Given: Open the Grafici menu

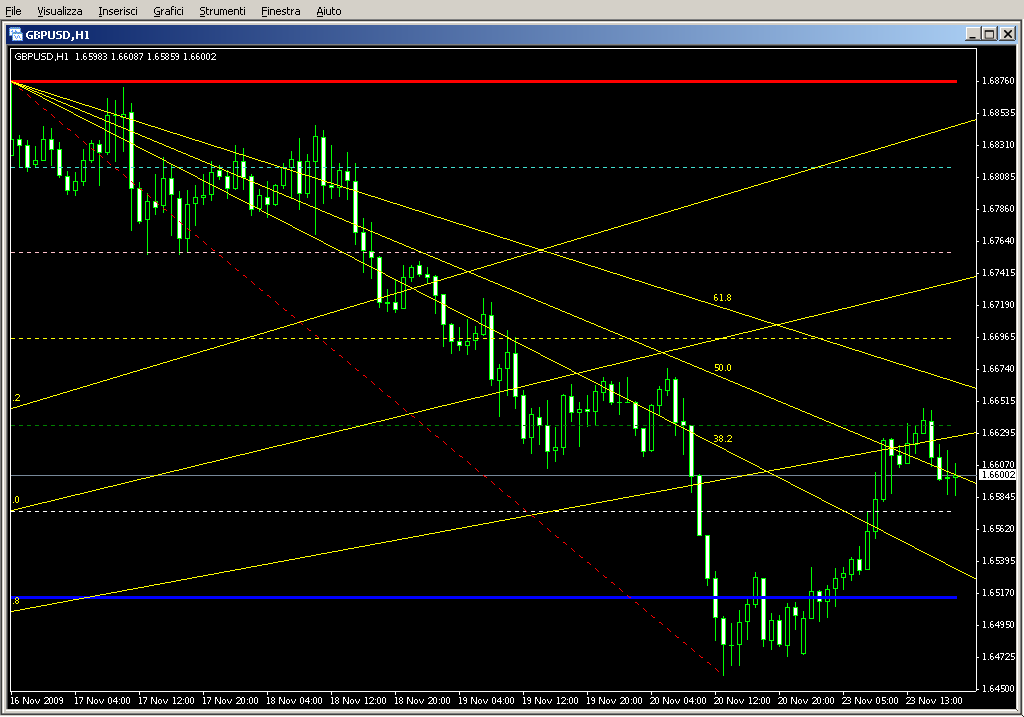Looking at the screenshot, I should tap(168, 11).
